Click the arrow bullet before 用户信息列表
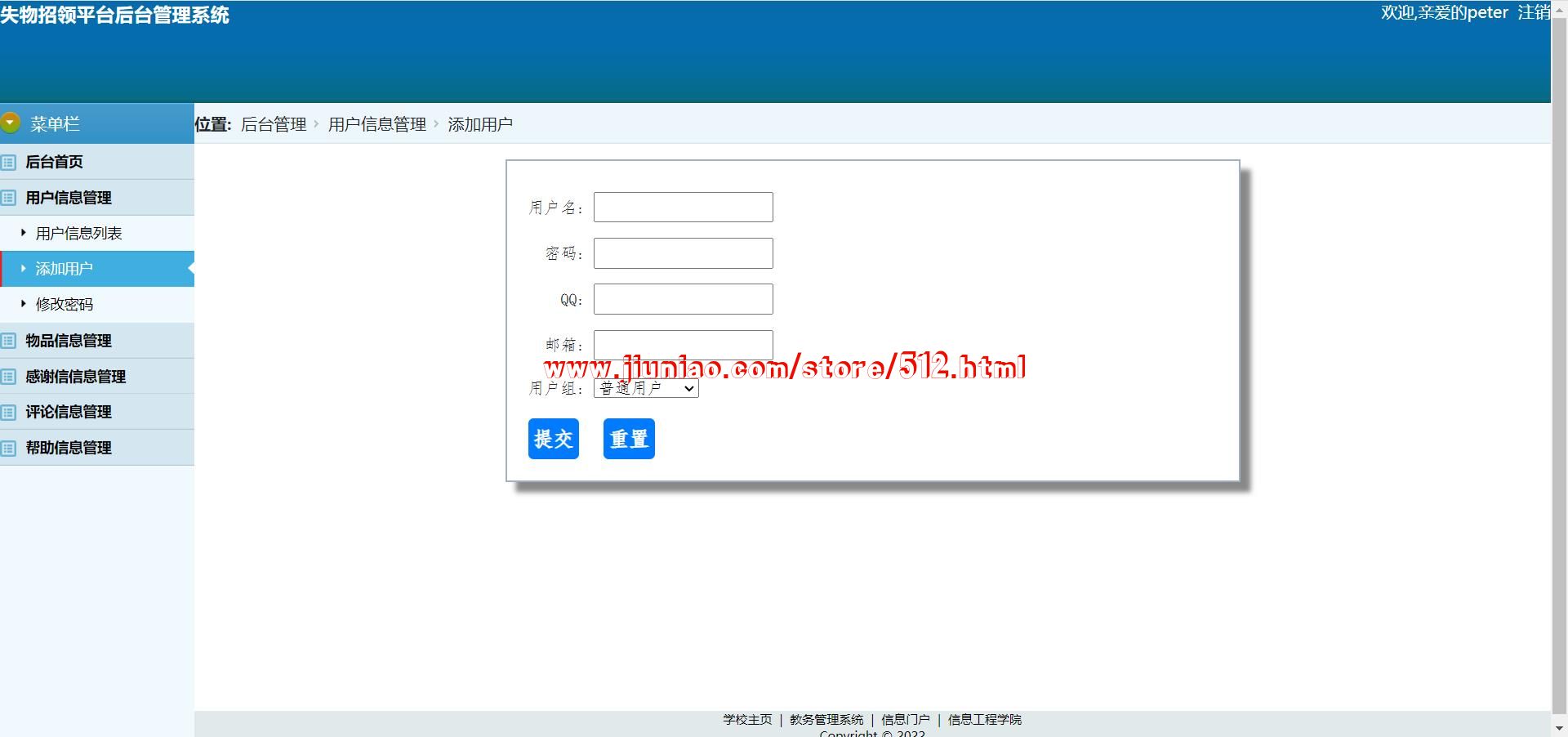The image size is (1568, 737). click(24, 233)
